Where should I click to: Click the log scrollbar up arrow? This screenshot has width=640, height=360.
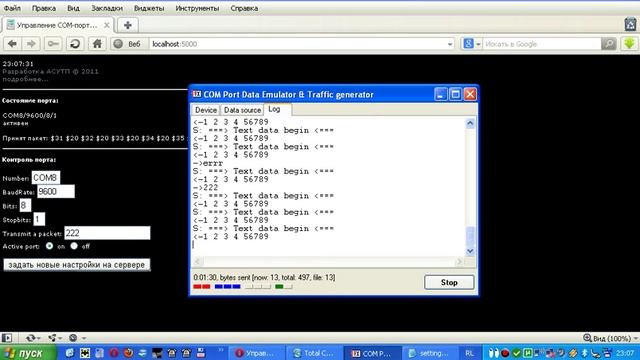click(x=470, y=123)
